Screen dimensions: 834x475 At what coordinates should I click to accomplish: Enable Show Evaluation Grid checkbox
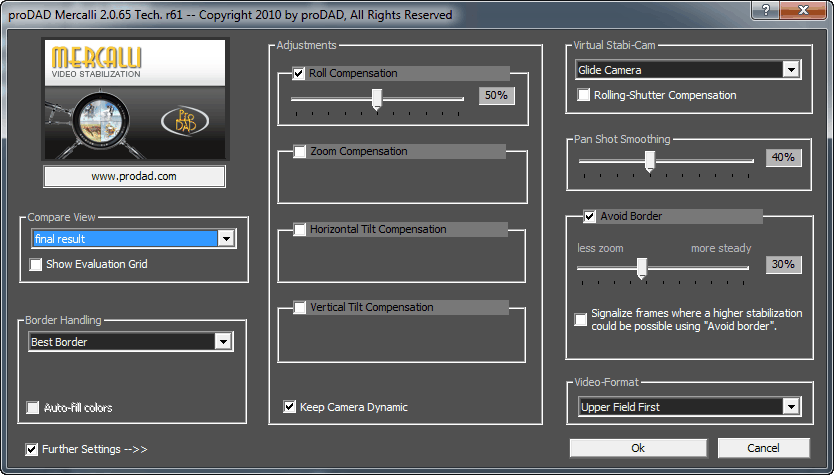click(36, 264)
